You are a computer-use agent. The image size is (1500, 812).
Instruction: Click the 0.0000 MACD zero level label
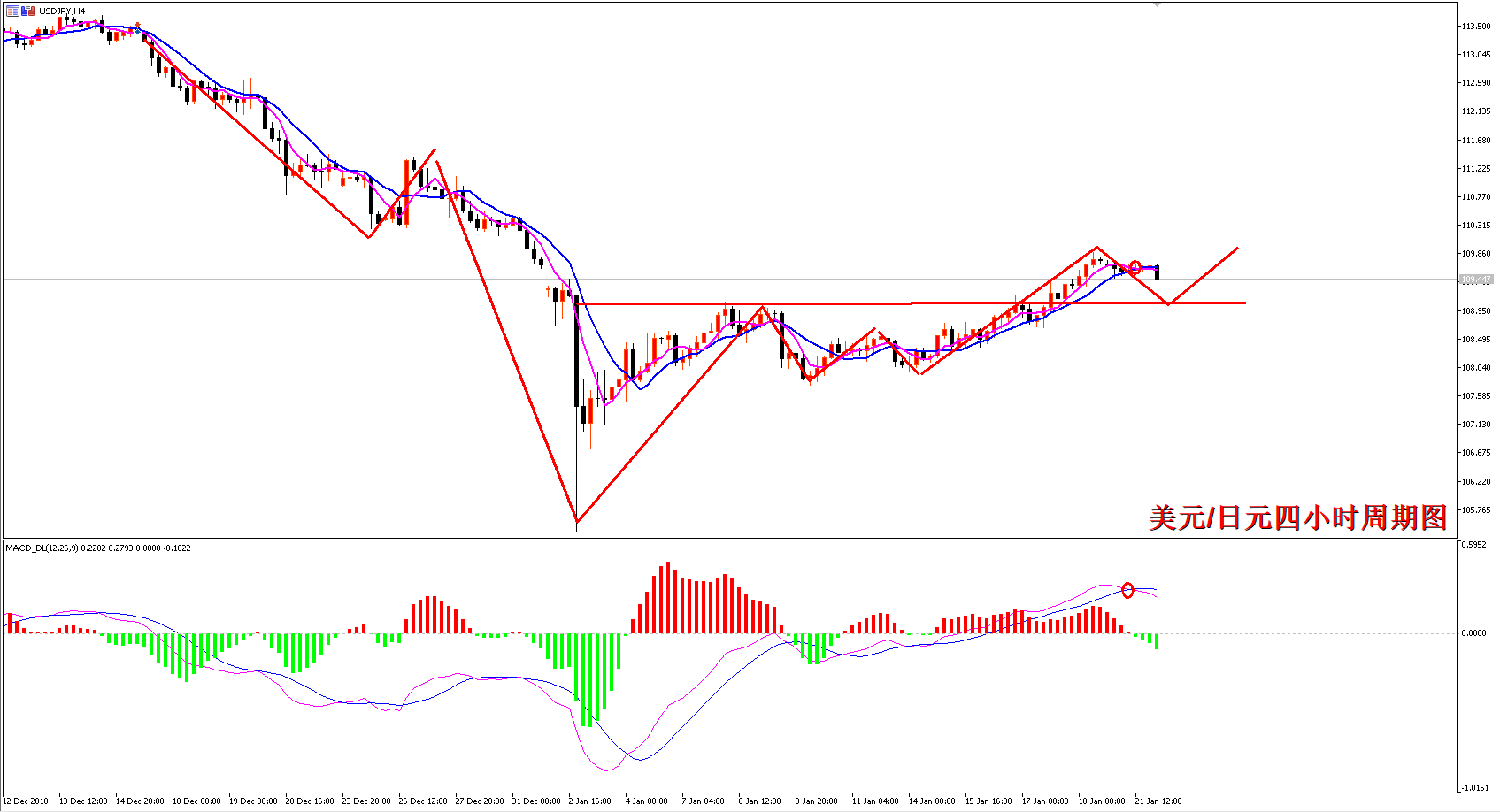[1474, 633]
